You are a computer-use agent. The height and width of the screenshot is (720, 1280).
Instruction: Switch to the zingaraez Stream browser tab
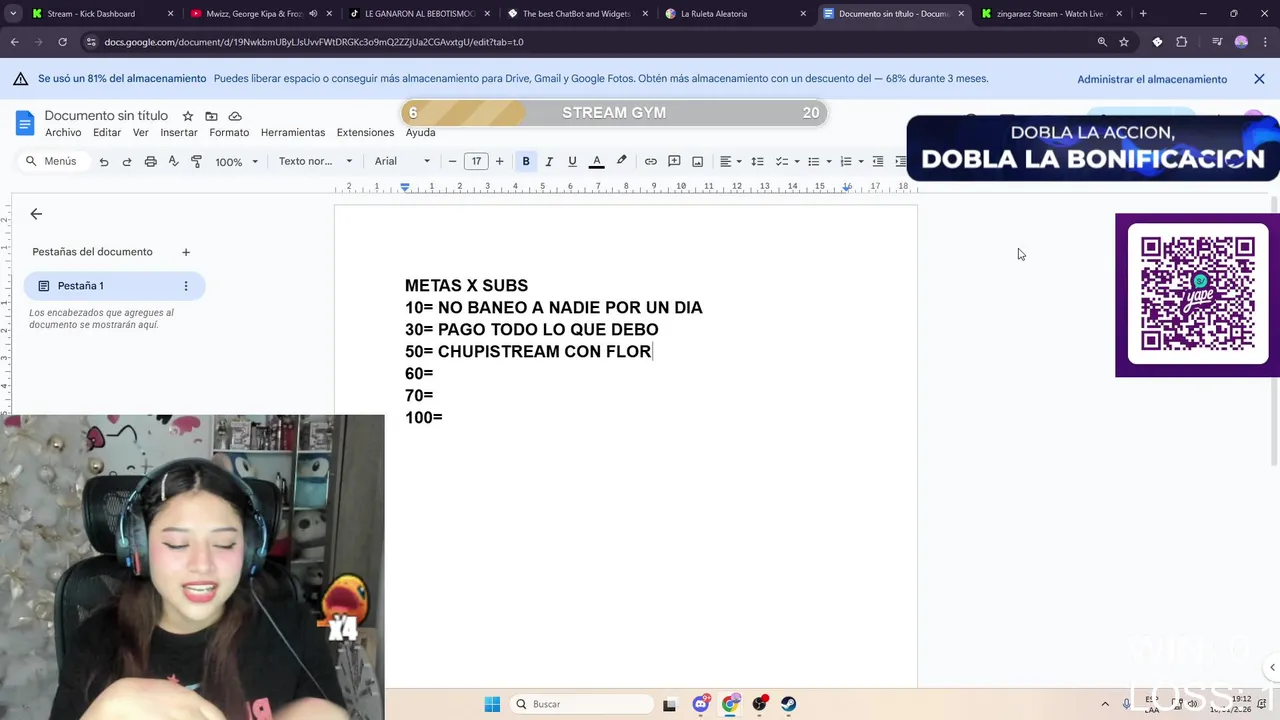click(x=1052, y=14)
